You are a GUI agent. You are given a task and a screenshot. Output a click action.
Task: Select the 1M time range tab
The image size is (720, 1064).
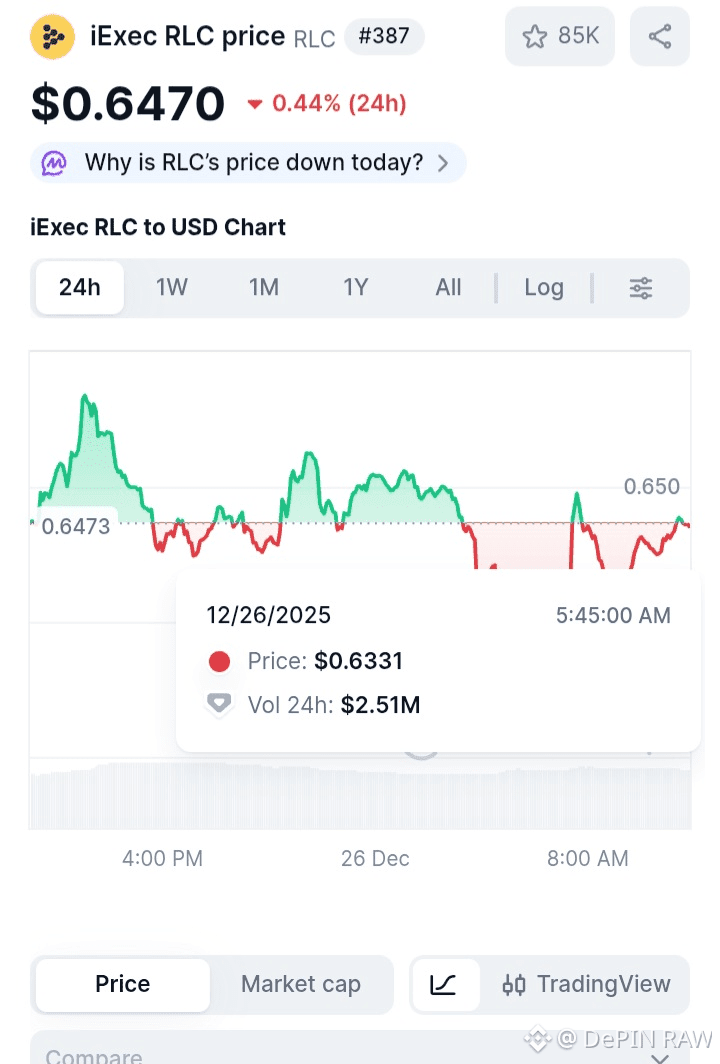coord(264,288)
